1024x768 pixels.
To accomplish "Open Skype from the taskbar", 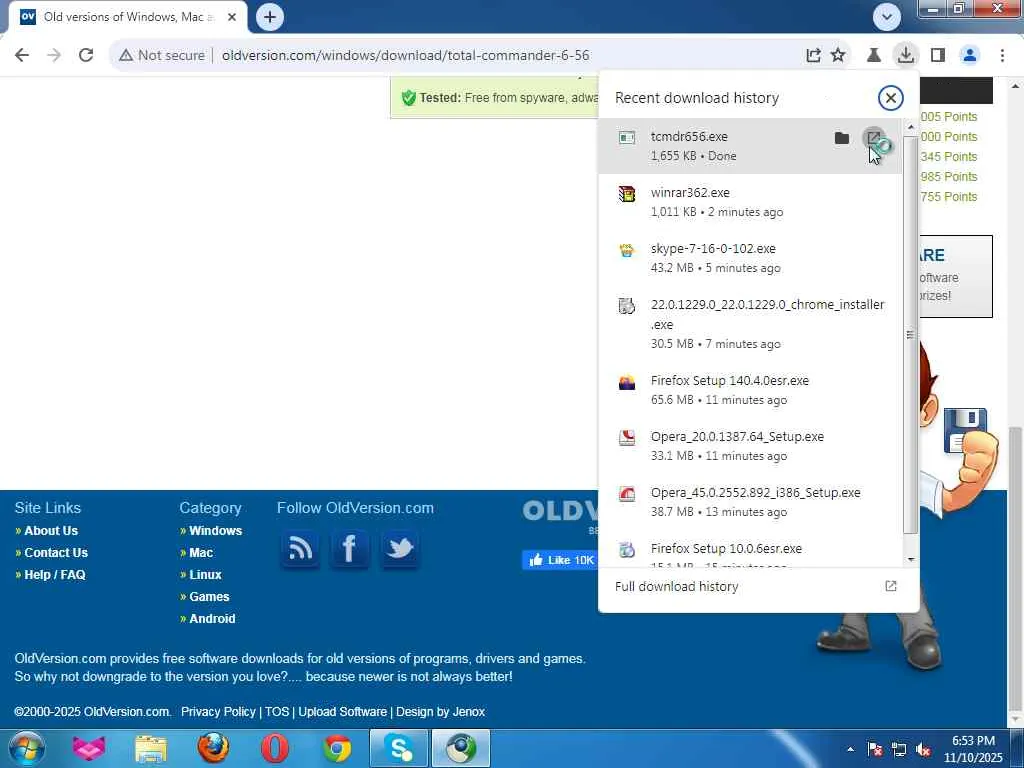I will coord(398,748).
